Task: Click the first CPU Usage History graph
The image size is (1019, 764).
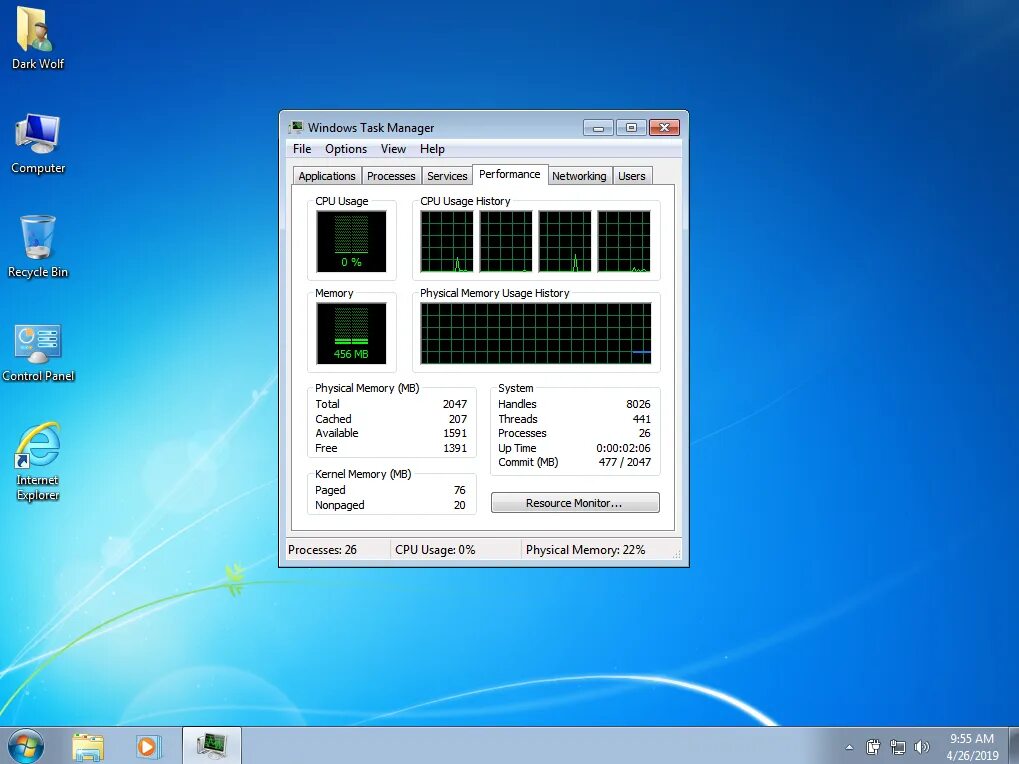Action: pyautogui.click(x=447, y=241)
